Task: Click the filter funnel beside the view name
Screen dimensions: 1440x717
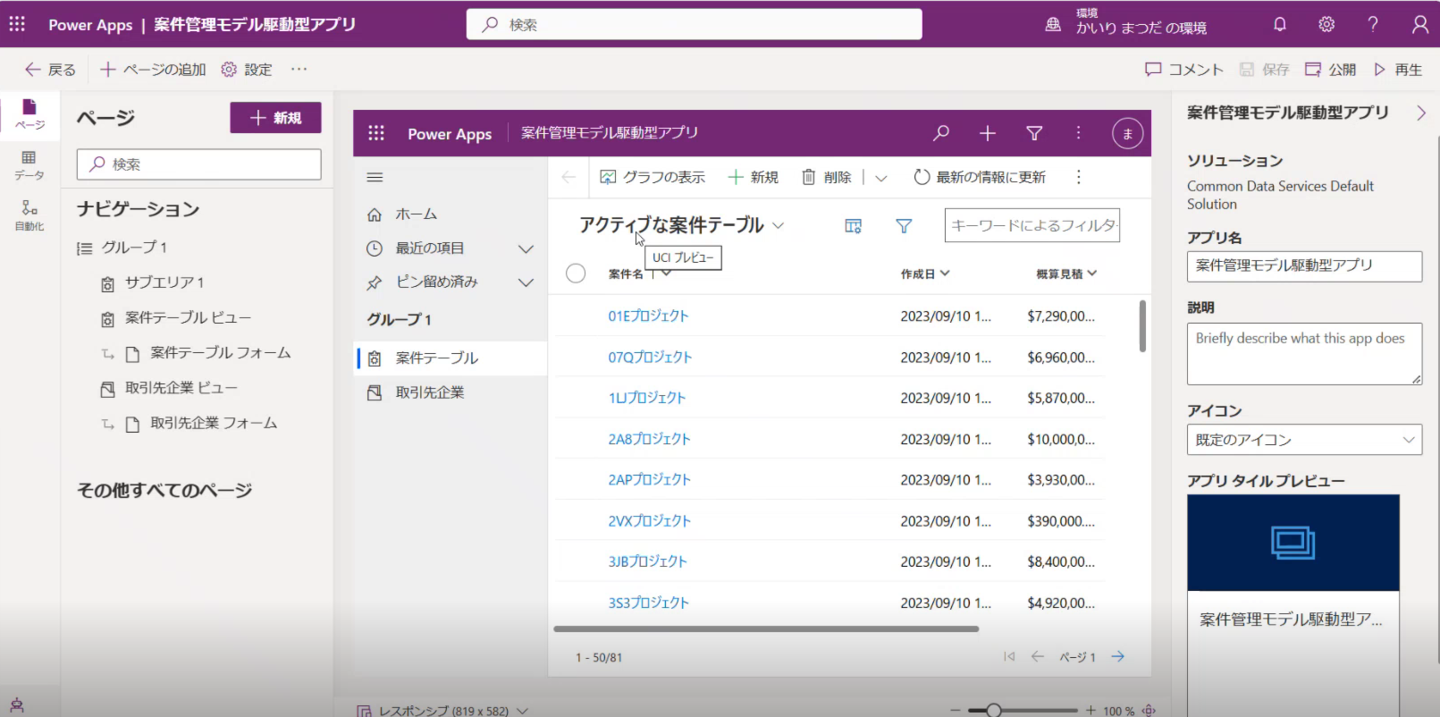Action: click(x=904, y=226)
